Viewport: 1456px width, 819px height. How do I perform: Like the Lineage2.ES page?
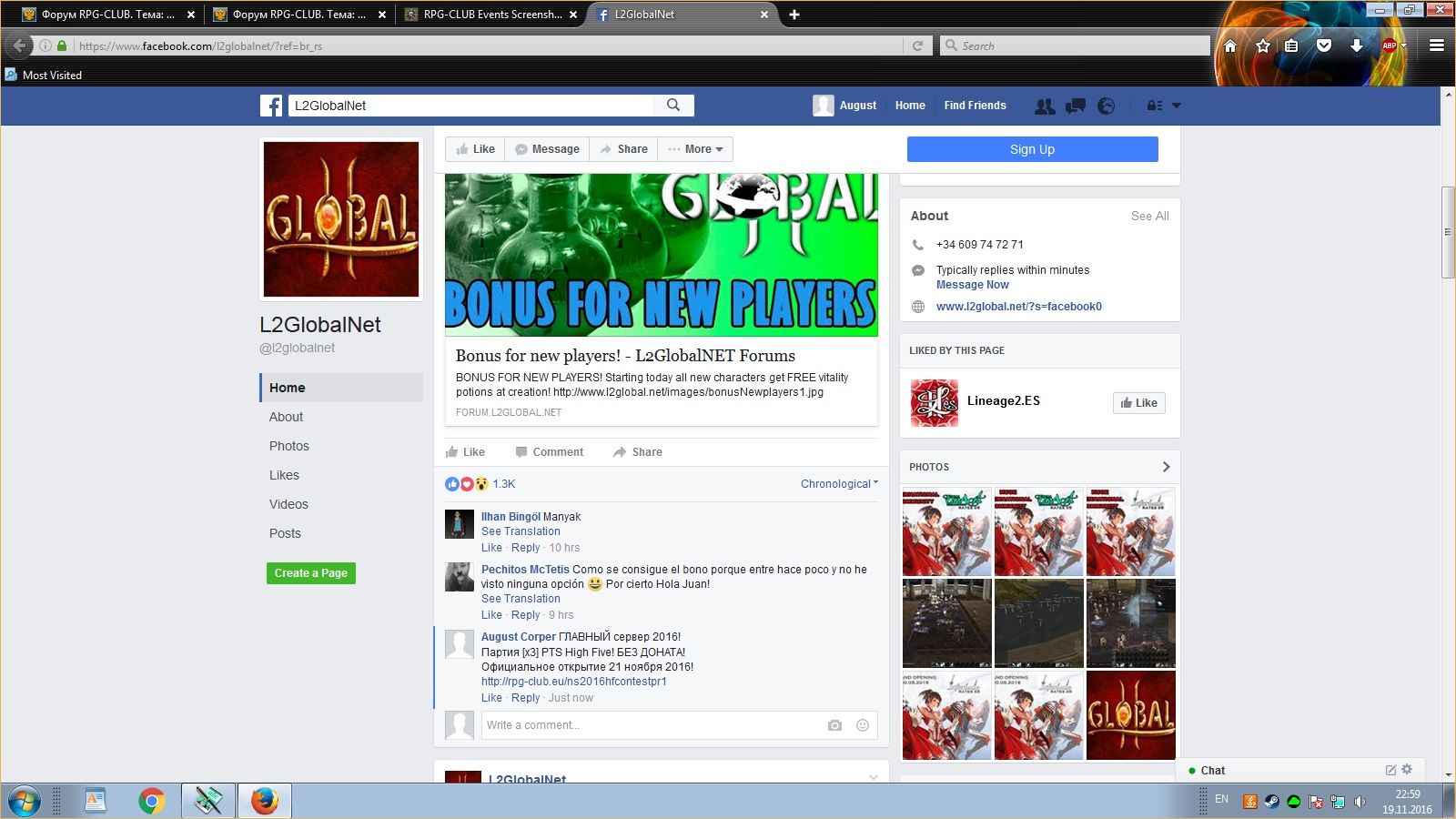pos(1138,403)
